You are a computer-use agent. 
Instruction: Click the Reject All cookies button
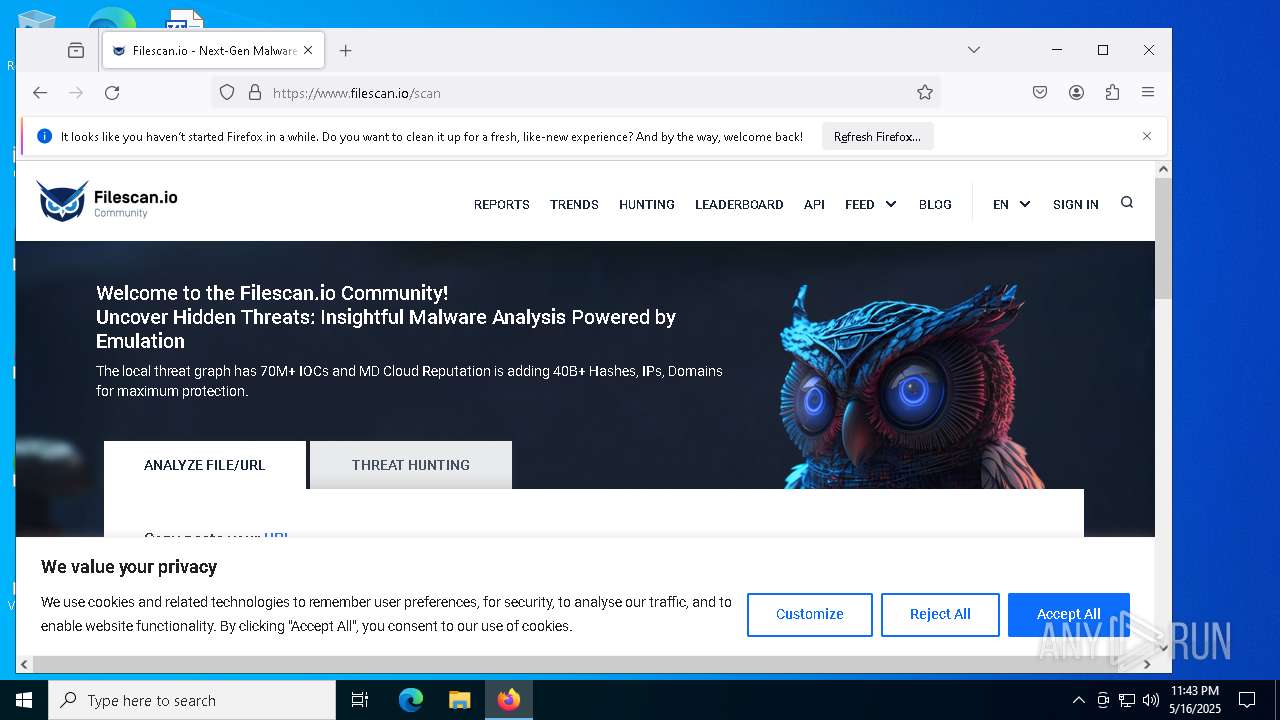click(x=940, y=614)
